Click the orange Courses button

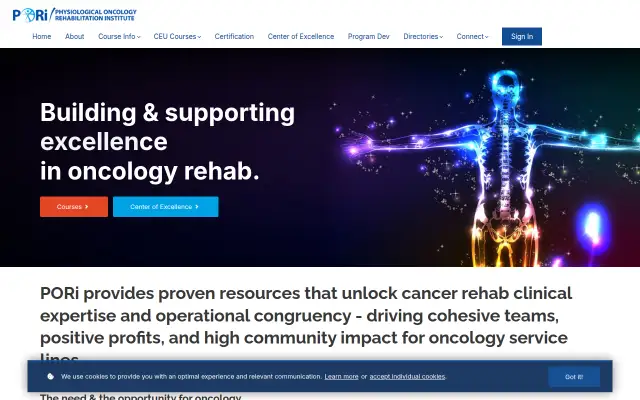[74, 207]
